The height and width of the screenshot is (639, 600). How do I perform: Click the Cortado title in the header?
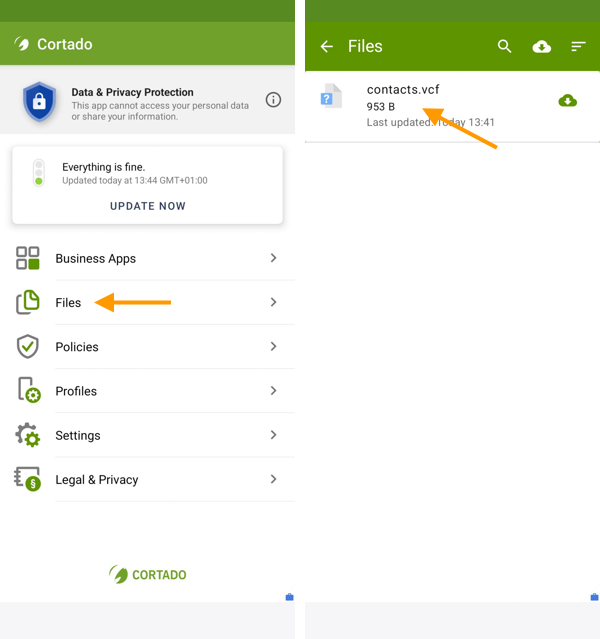(65, 44)
